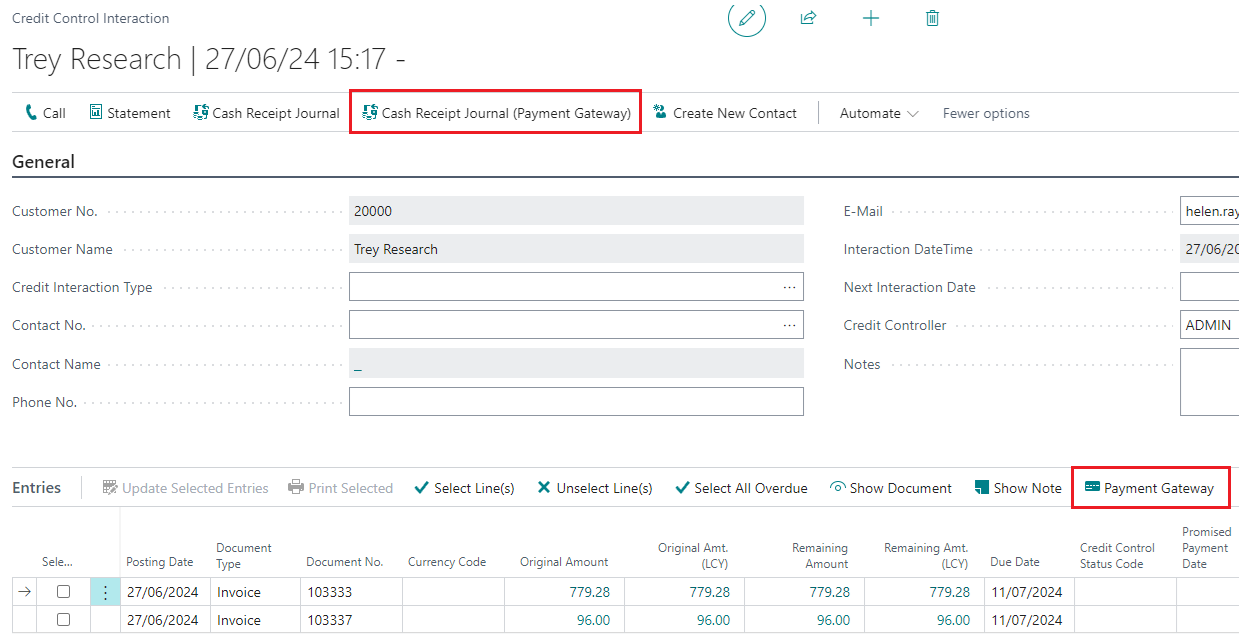Click Fewer options
Viewport: 1251px width, 637px height.
pyautogui.click(x=985, y=113)
